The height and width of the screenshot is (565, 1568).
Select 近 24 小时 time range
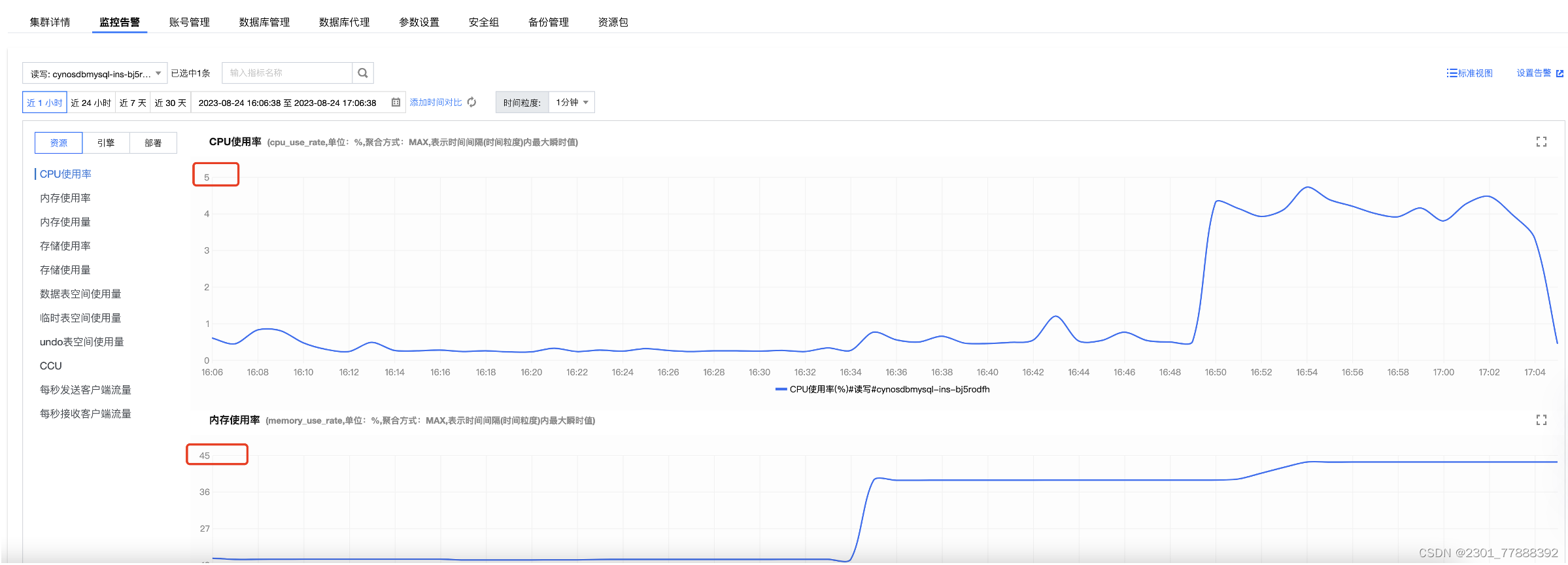(91, 103)
